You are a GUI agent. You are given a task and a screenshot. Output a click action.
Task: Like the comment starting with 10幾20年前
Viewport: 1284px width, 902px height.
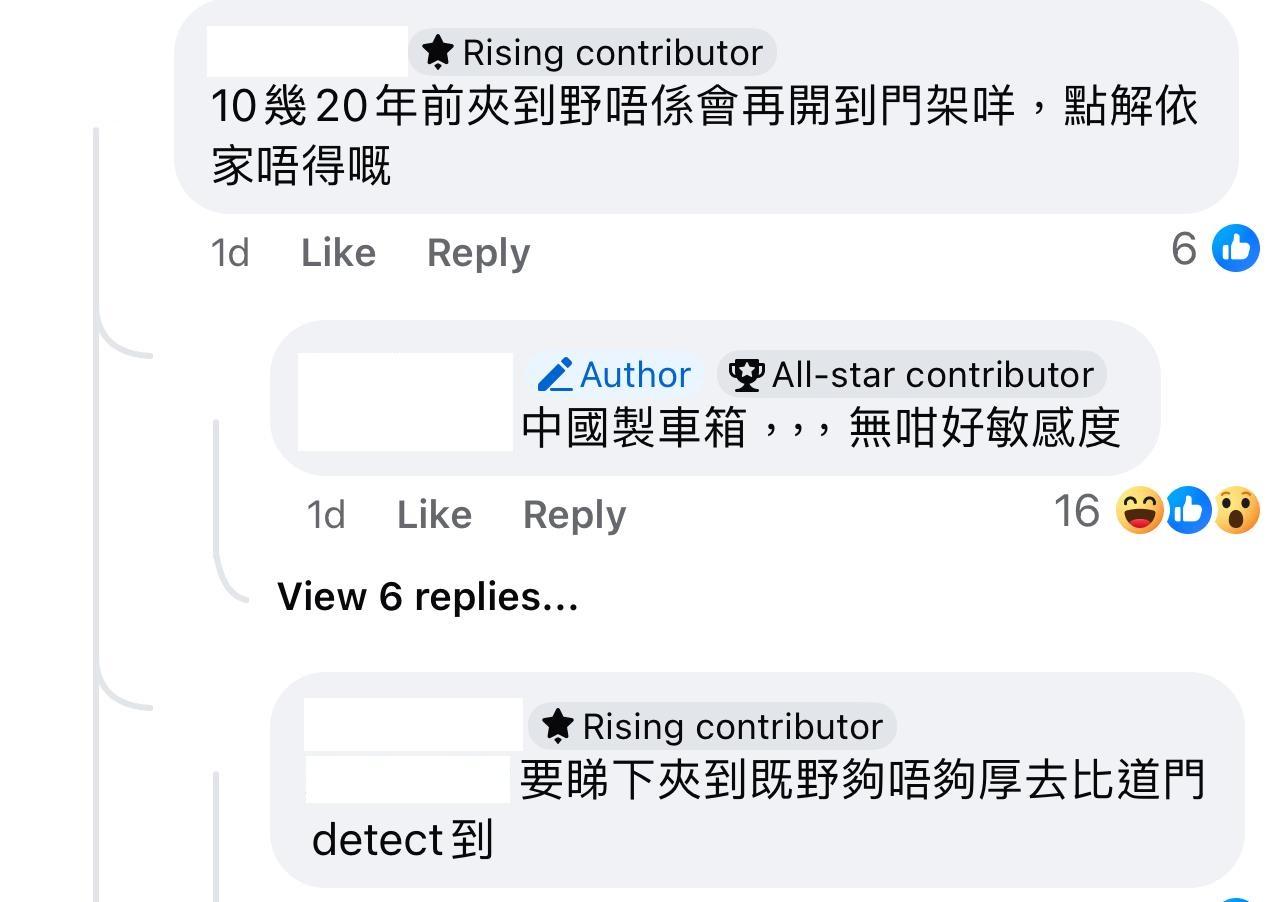click(x=338, y=253)
